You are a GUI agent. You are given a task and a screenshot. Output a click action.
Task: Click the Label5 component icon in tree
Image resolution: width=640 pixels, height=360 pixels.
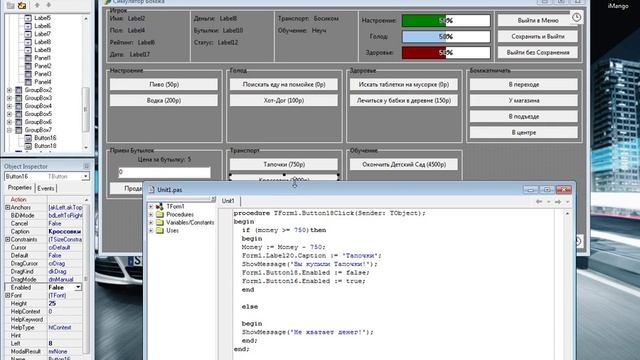pos(28,18)
